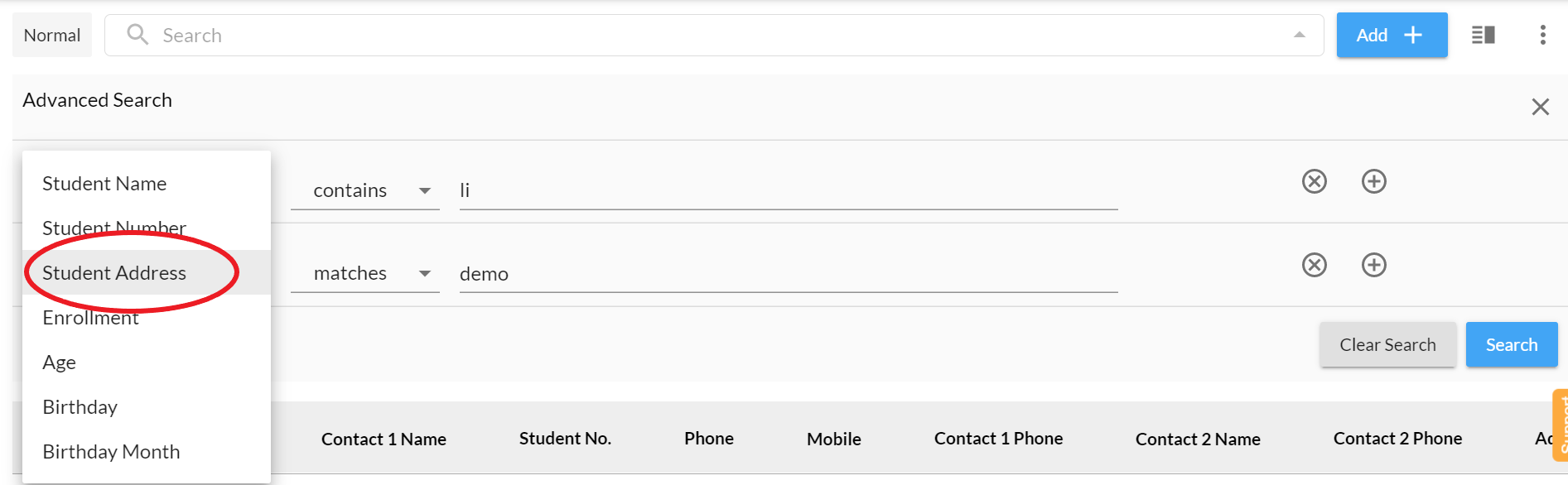Add a condition after the 'matches' row

(1373, 265)
